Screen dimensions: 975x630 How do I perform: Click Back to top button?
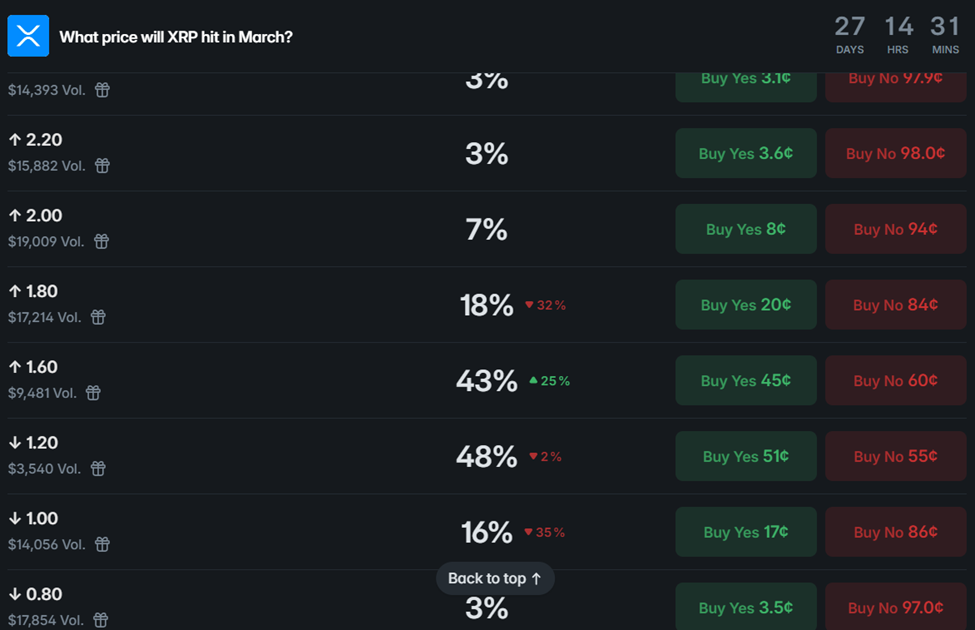pos(495,578)
